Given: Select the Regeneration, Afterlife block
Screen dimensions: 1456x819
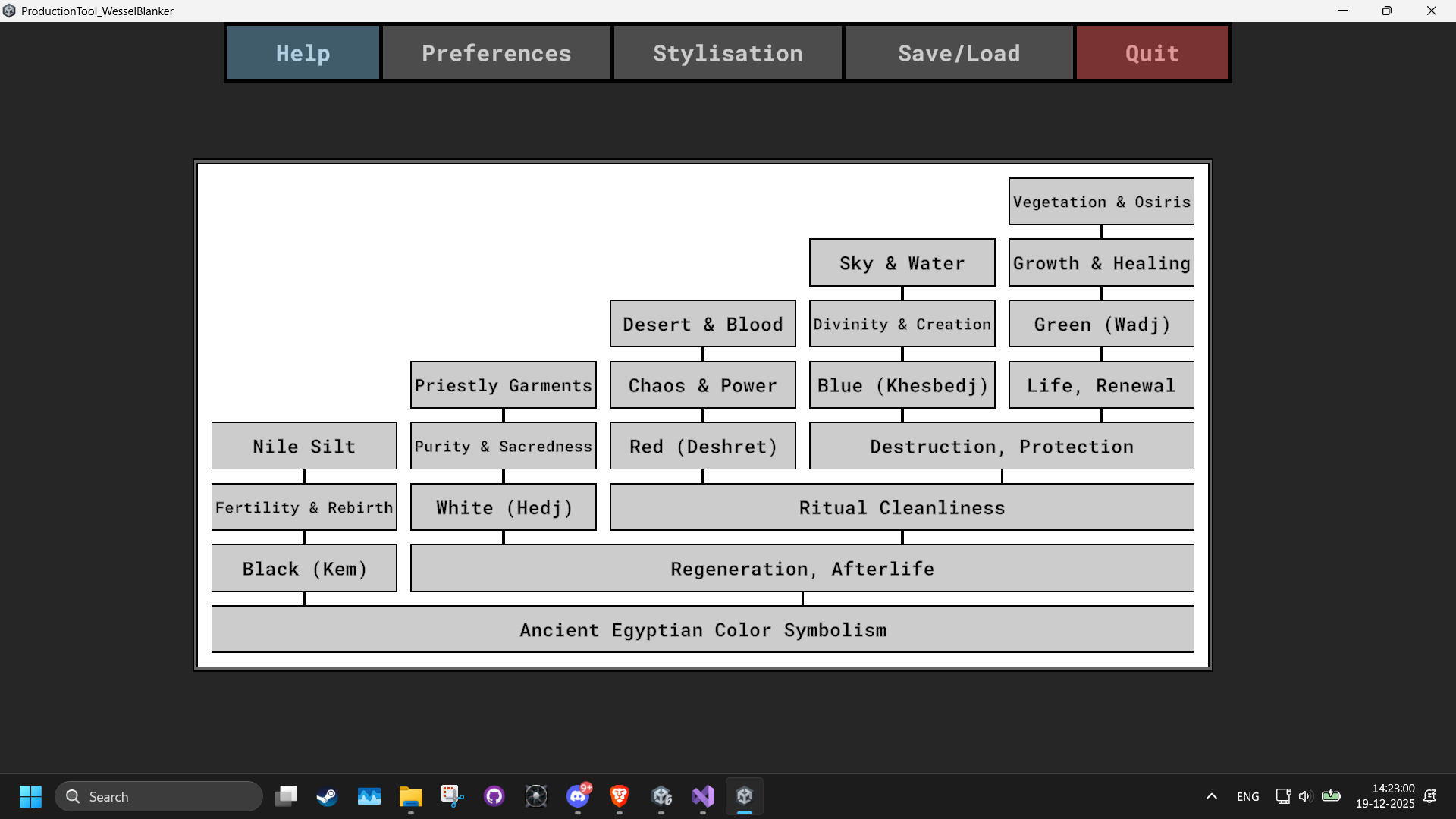Looking at the screenshot, I should tap(802, 569).
